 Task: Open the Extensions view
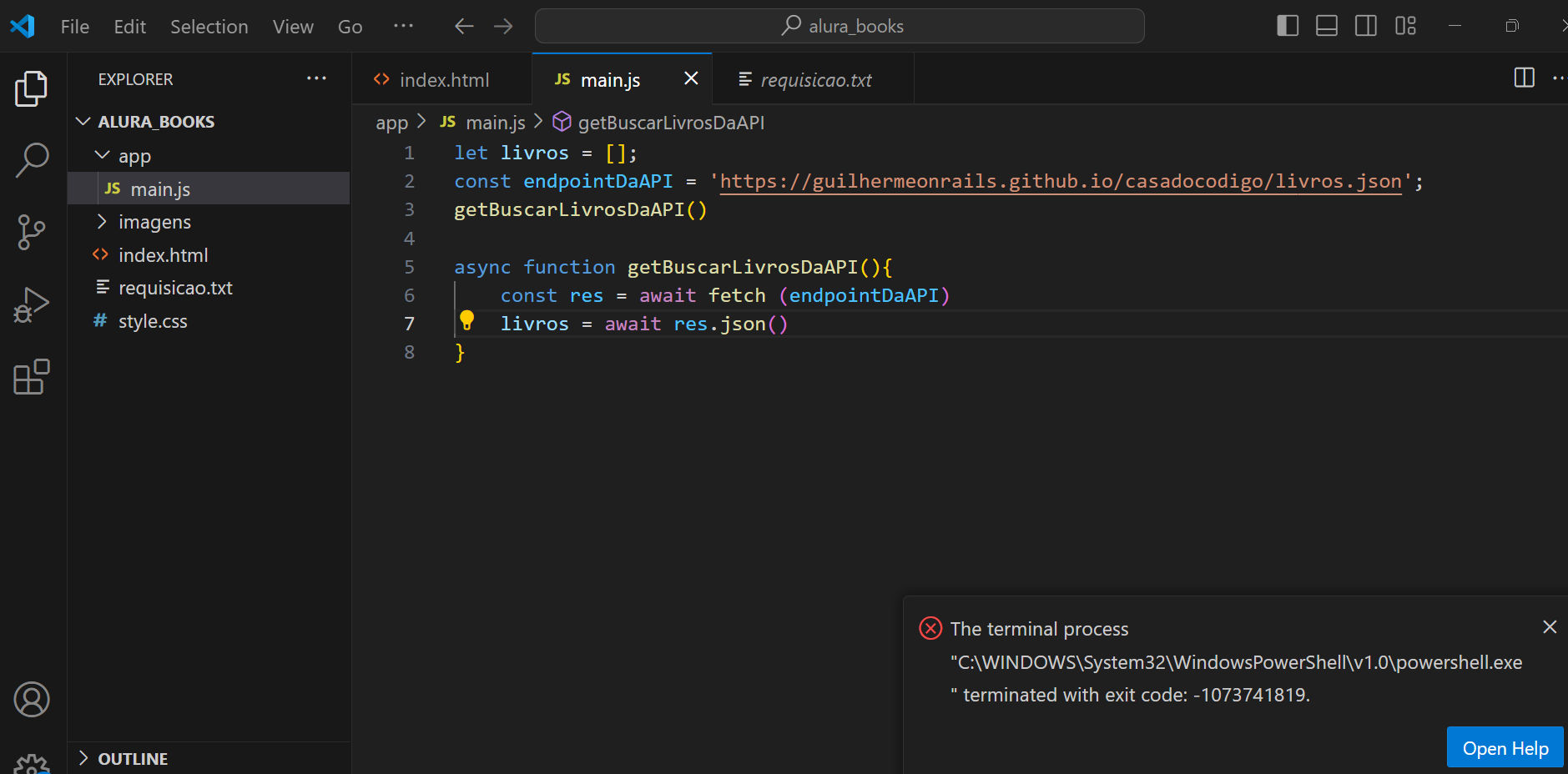pos(32,377)
